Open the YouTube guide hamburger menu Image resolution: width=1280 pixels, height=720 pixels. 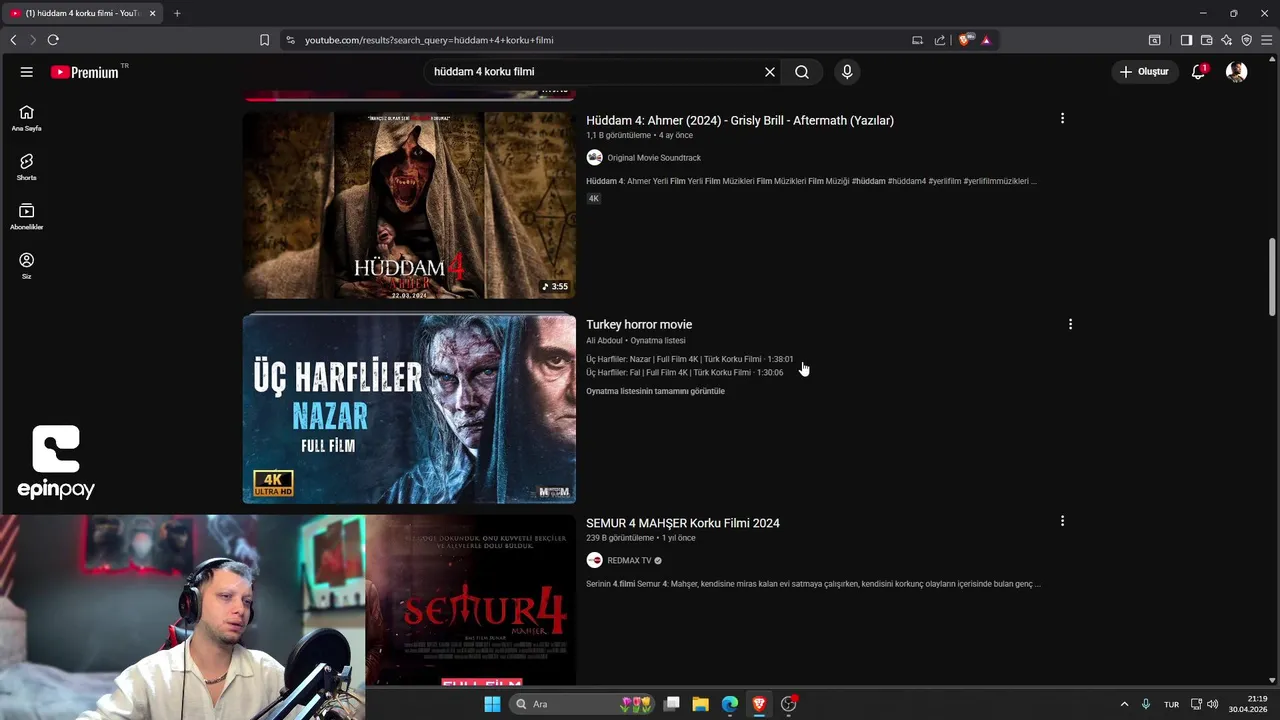(x=27, y=72)
